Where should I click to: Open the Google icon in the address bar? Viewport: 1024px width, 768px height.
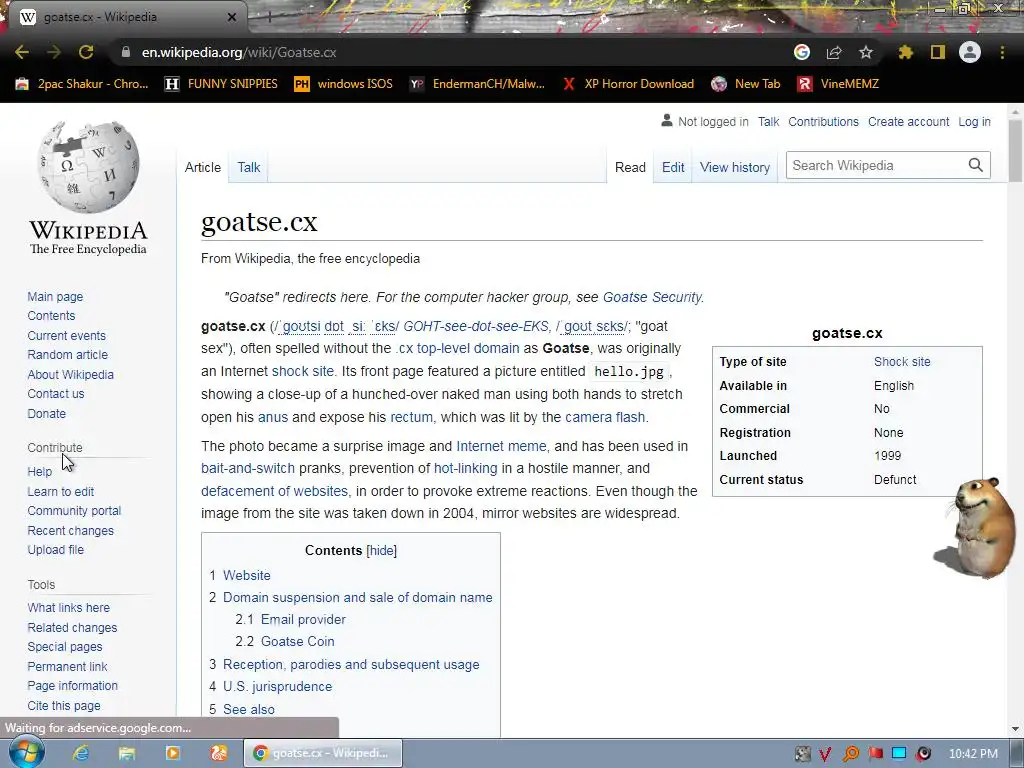tap(802, 52)
